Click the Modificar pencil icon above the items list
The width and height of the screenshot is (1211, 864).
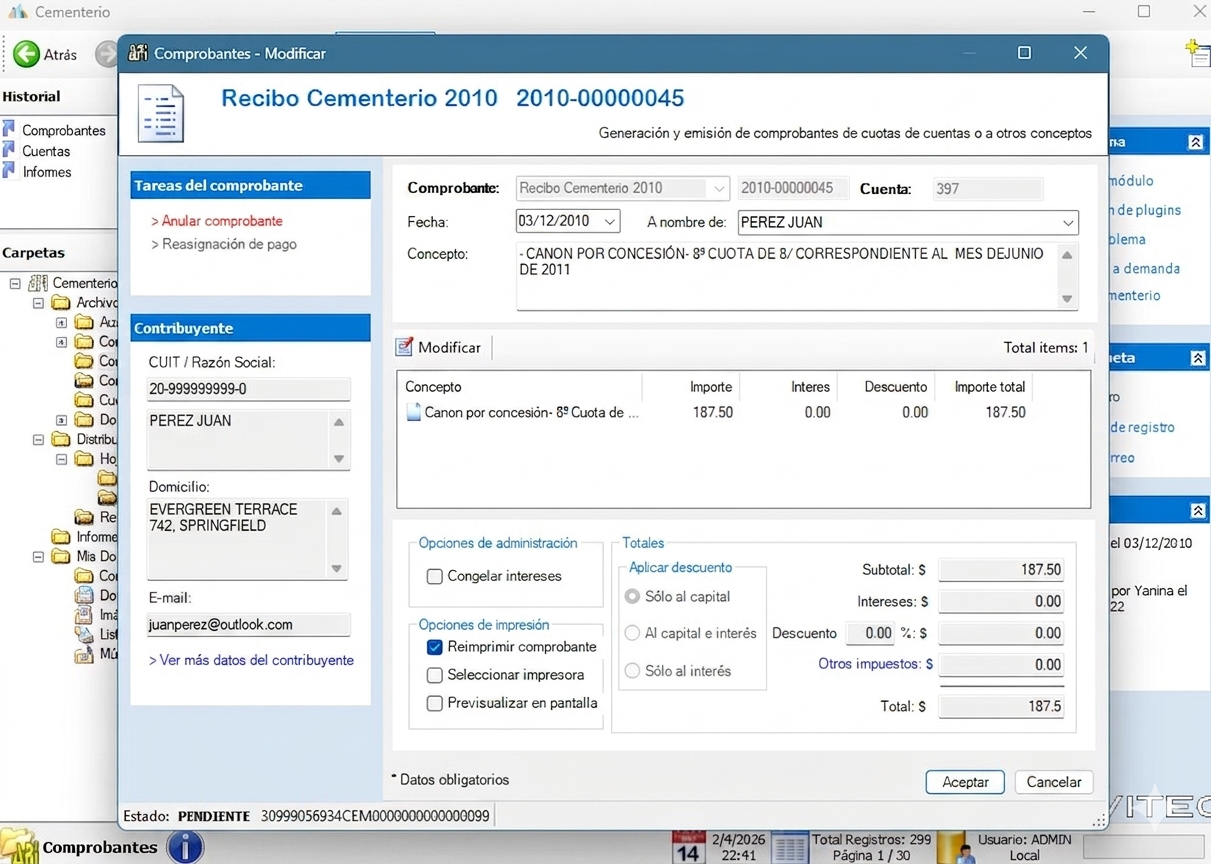[404, 347]
